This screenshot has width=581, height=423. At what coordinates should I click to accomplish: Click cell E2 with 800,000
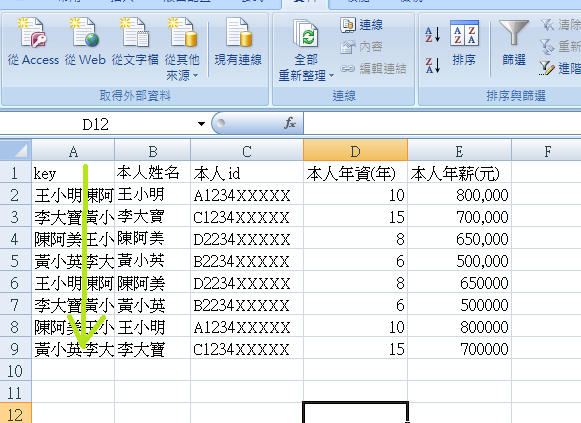[459, 194]
